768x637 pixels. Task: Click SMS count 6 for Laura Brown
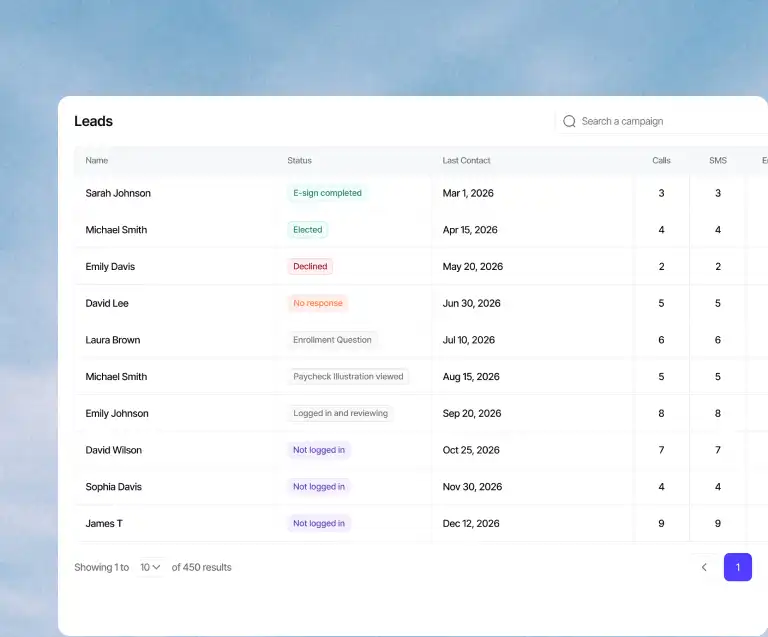coord(718,340)
